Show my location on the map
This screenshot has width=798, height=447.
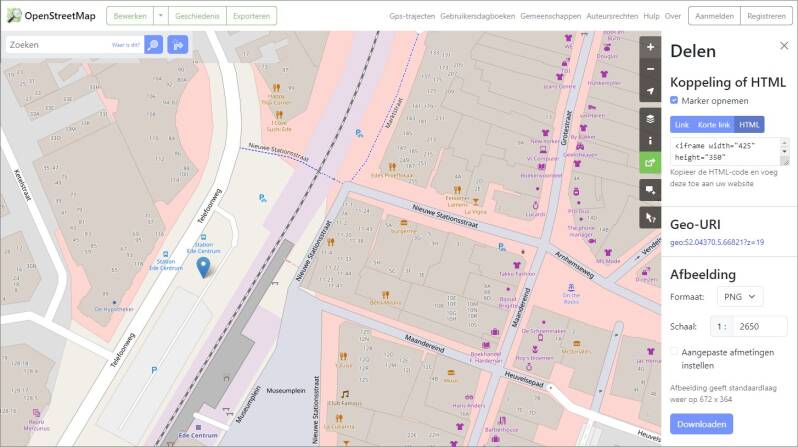click(x=651, y=91)
